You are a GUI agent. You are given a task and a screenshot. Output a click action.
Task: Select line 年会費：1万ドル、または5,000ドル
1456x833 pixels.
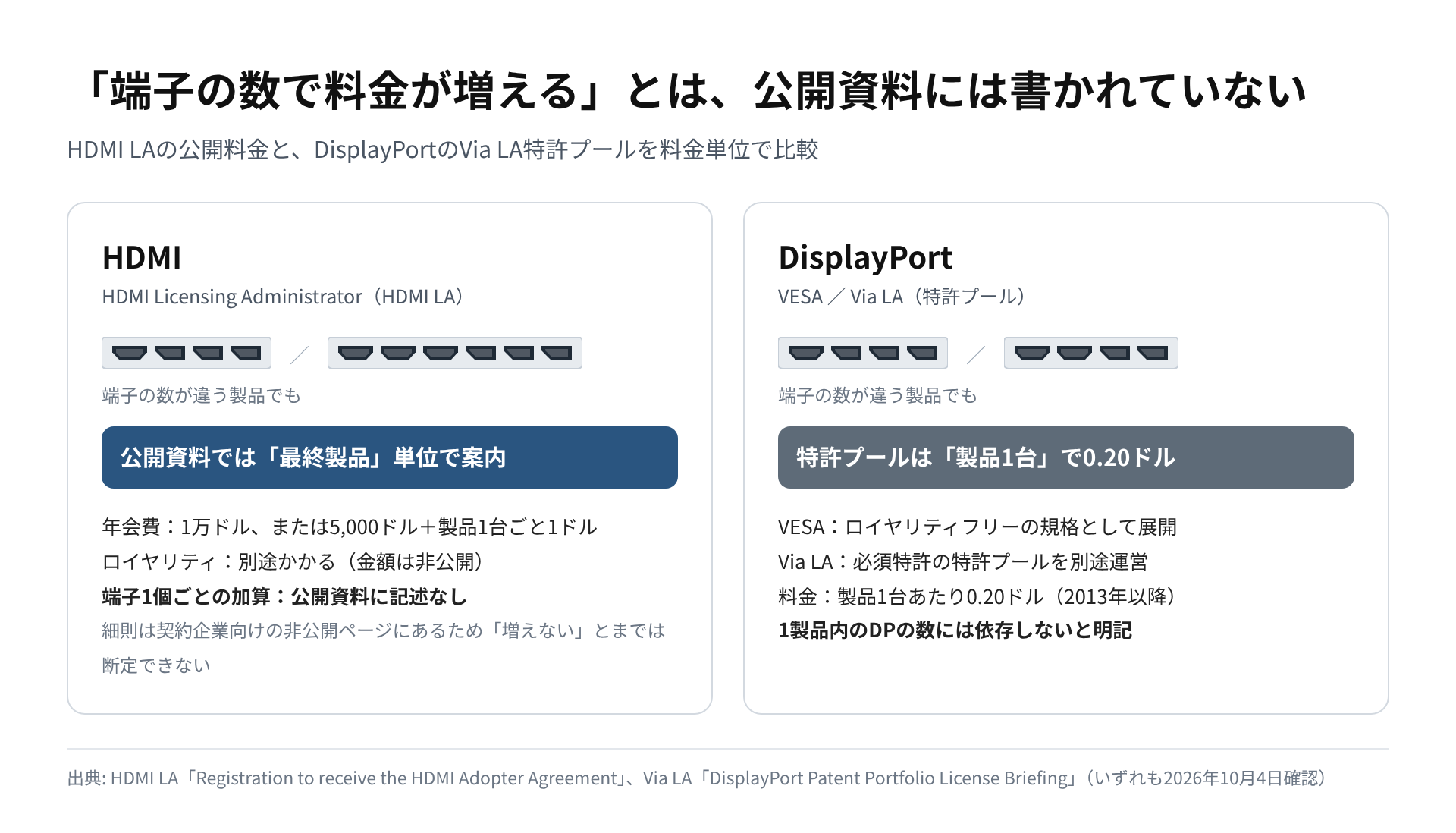pyautogui.click(x=350, y=527)
